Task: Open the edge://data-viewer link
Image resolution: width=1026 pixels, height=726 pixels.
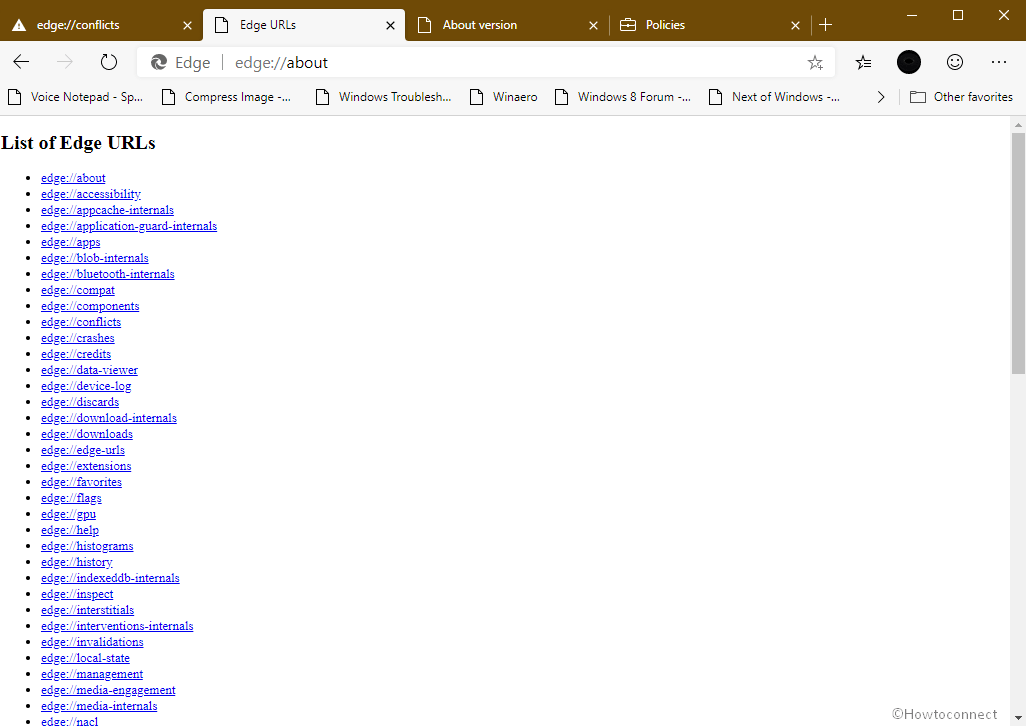Action: tap(90, 370)
